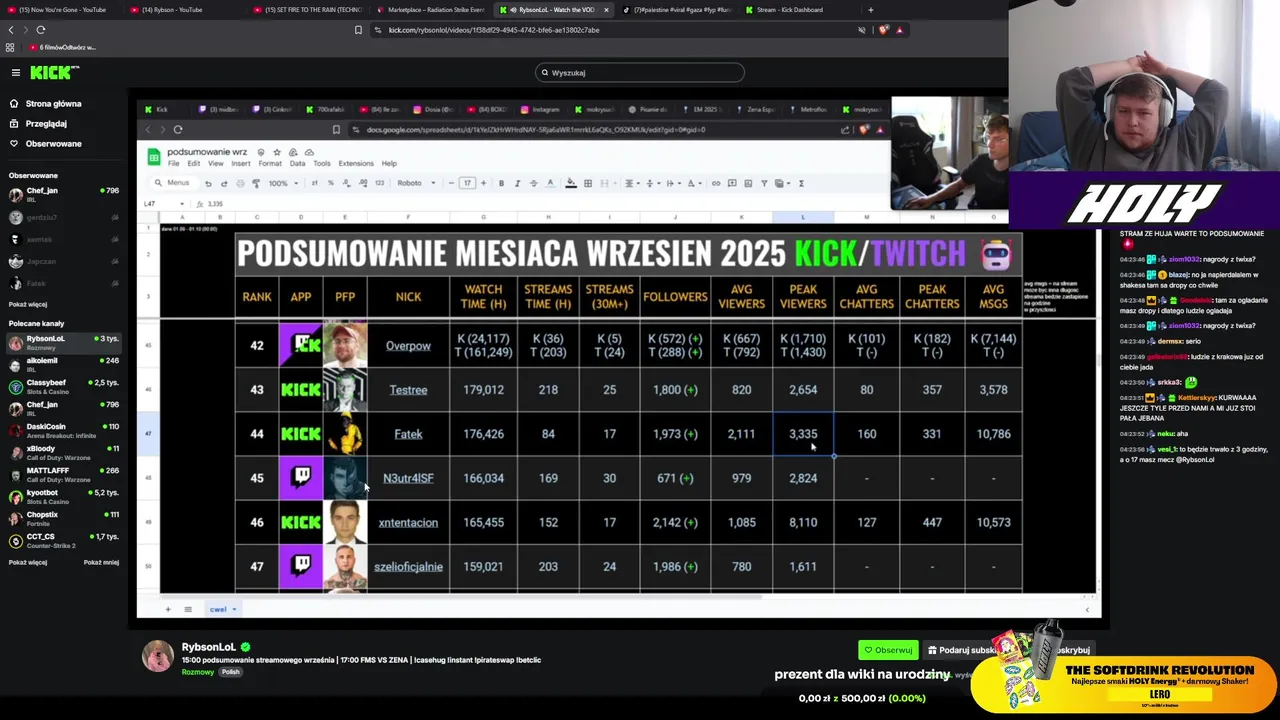Open the text color picker in Sheets
The height and width of the screenshot is (720, 1280).
click(x=552, y=183)
